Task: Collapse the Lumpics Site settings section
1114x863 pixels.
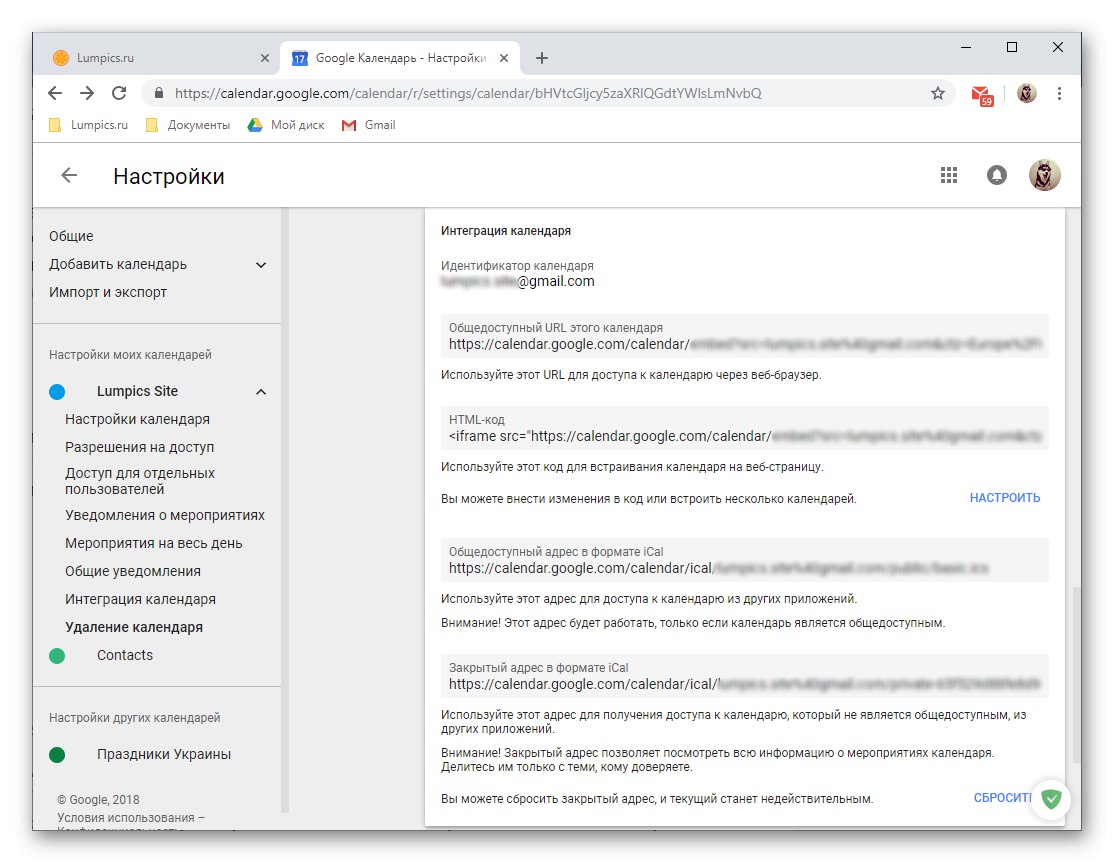Action: pos(260,391)
